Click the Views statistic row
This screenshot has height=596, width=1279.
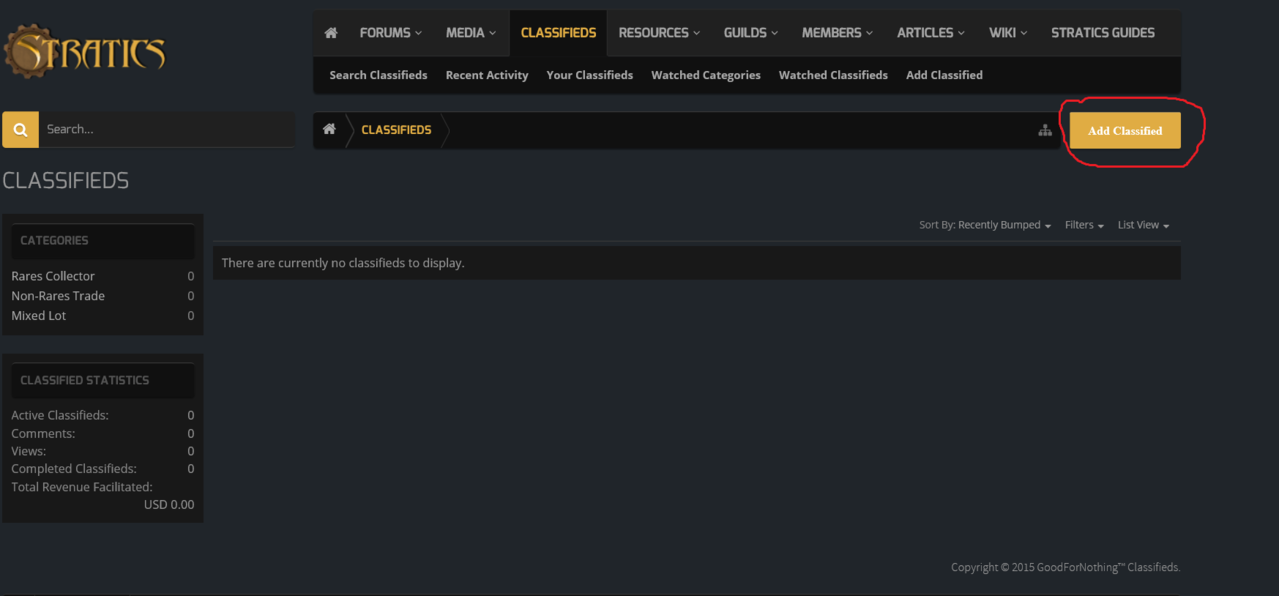pyautogui.click(x=103, y=451)
